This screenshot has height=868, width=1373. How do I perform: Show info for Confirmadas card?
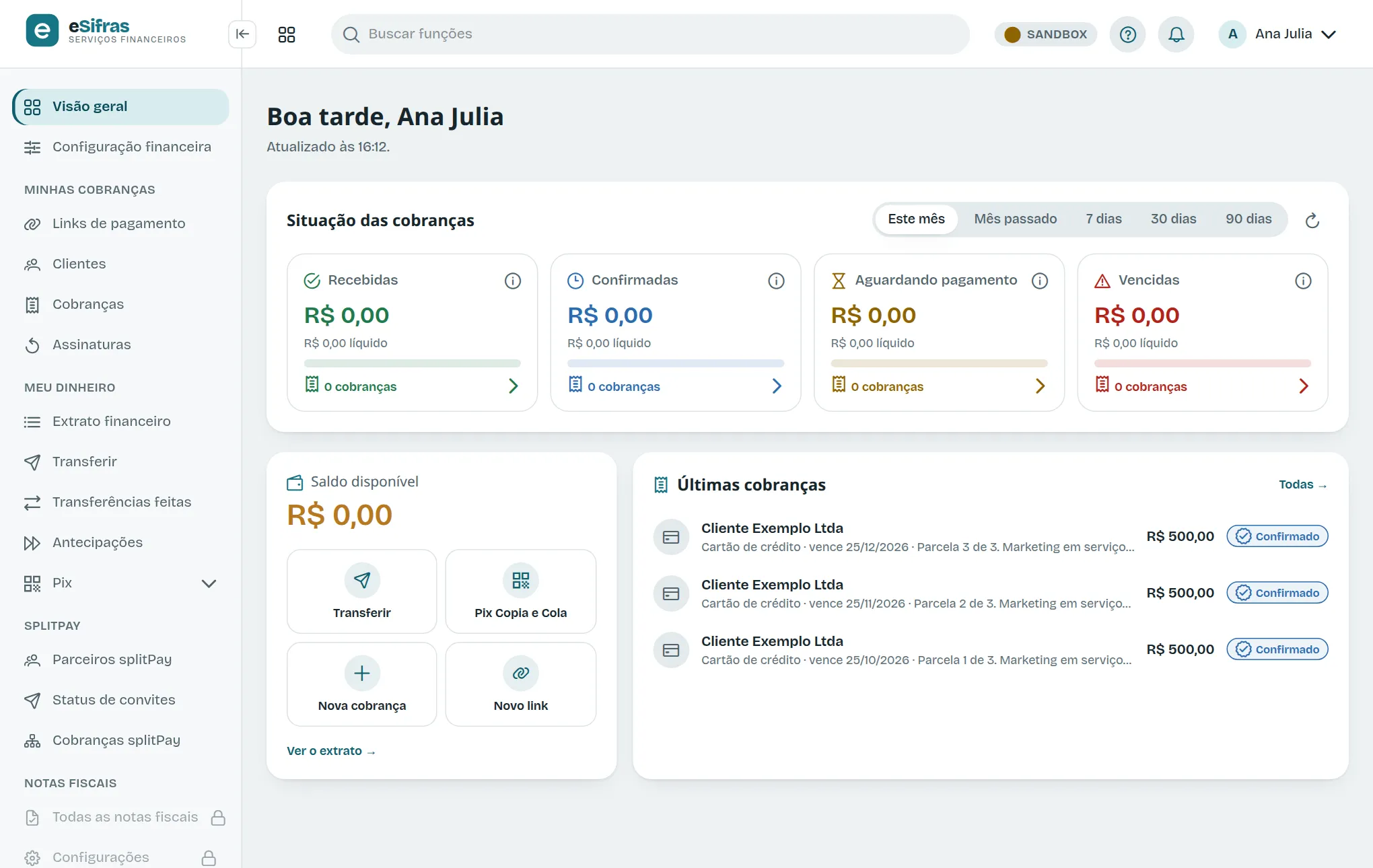(x=776, y=281)
